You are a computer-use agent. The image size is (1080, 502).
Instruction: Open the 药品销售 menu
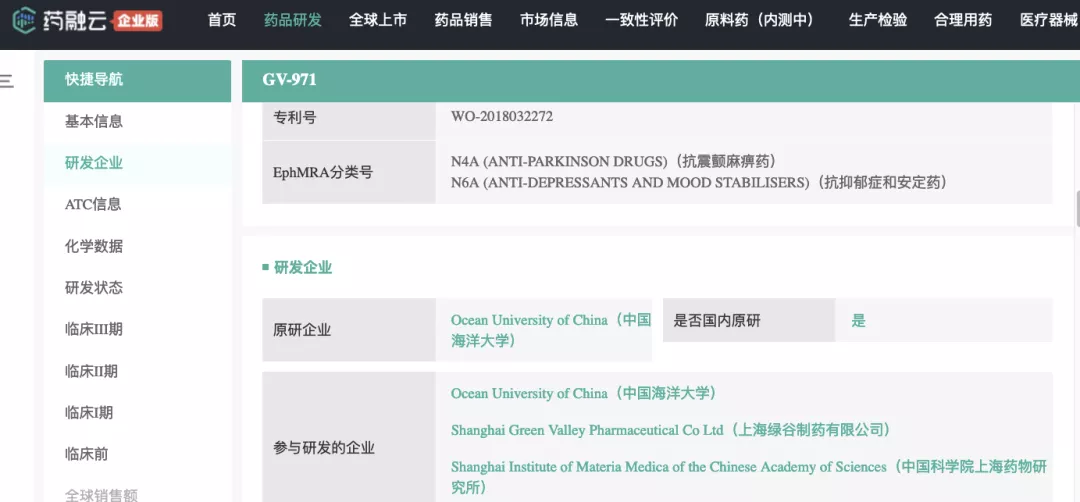(x=464, y=20)
